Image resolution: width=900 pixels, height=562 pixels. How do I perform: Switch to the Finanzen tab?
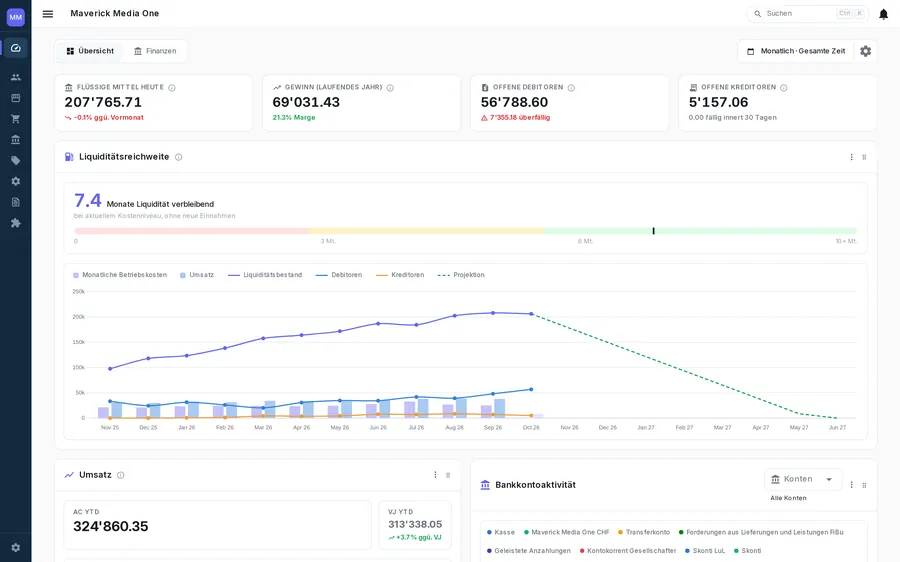[155, 51]
